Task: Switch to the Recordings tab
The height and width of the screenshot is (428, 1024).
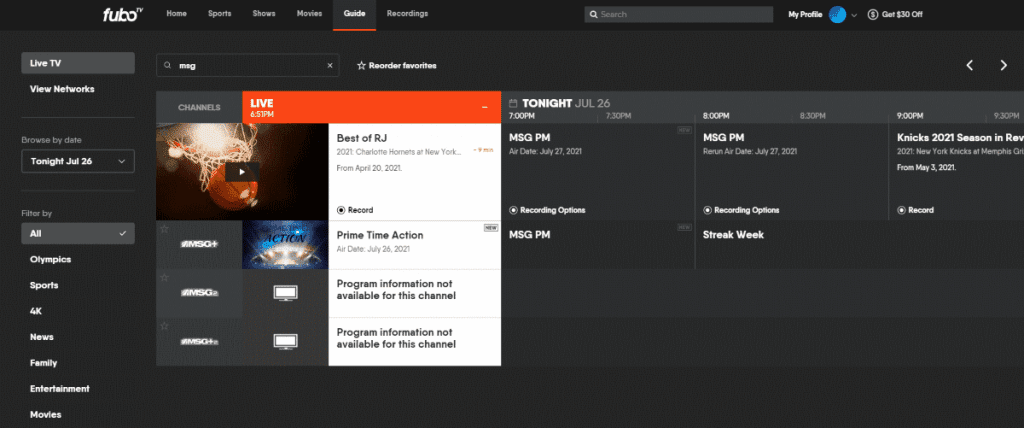Action: pos(407,14)
